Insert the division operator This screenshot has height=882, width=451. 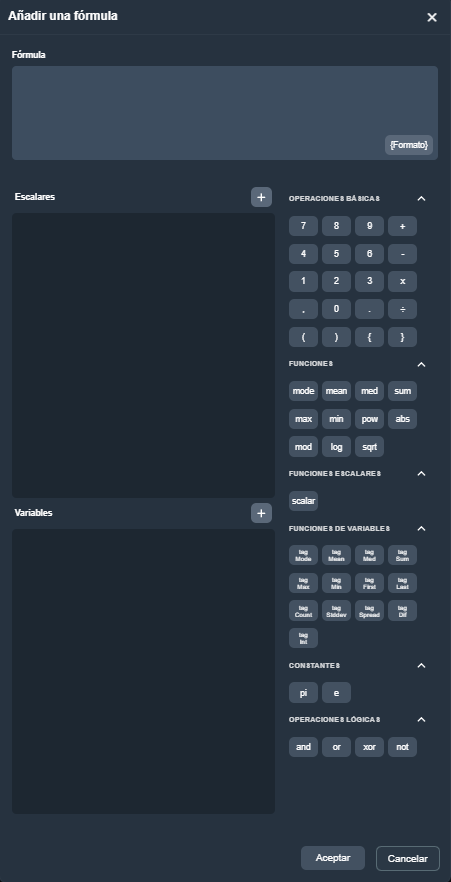(x=403, y=309)
